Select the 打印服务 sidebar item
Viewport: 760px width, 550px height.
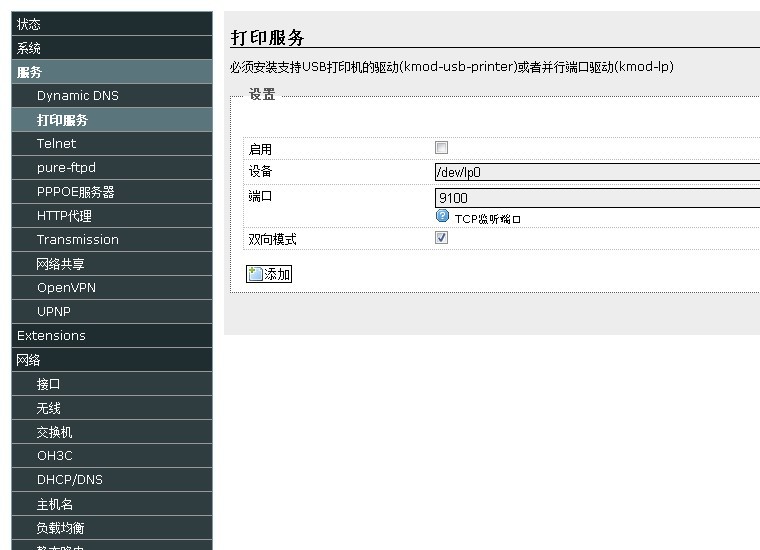112,120
